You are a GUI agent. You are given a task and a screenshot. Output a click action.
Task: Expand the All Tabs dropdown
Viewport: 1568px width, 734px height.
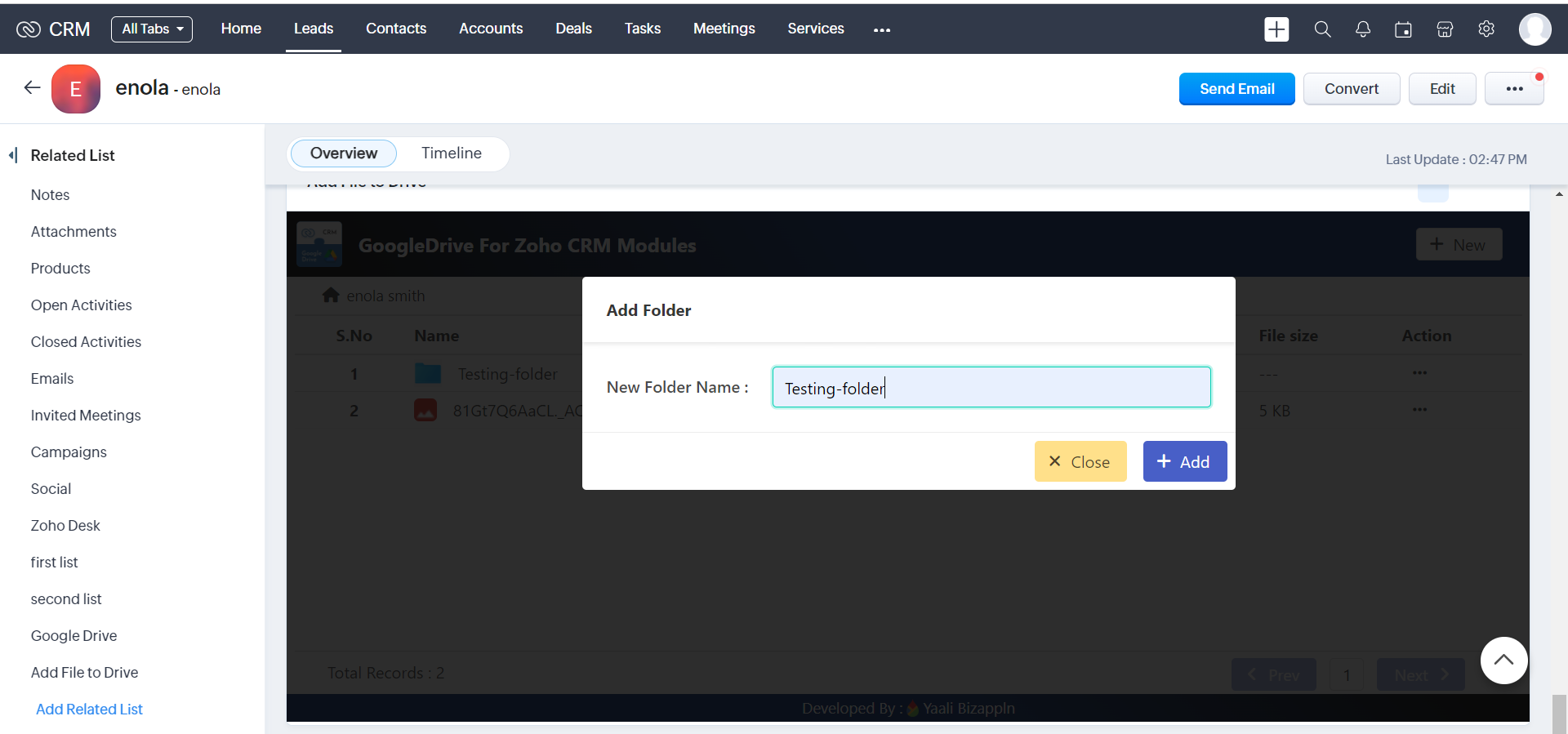152,29
